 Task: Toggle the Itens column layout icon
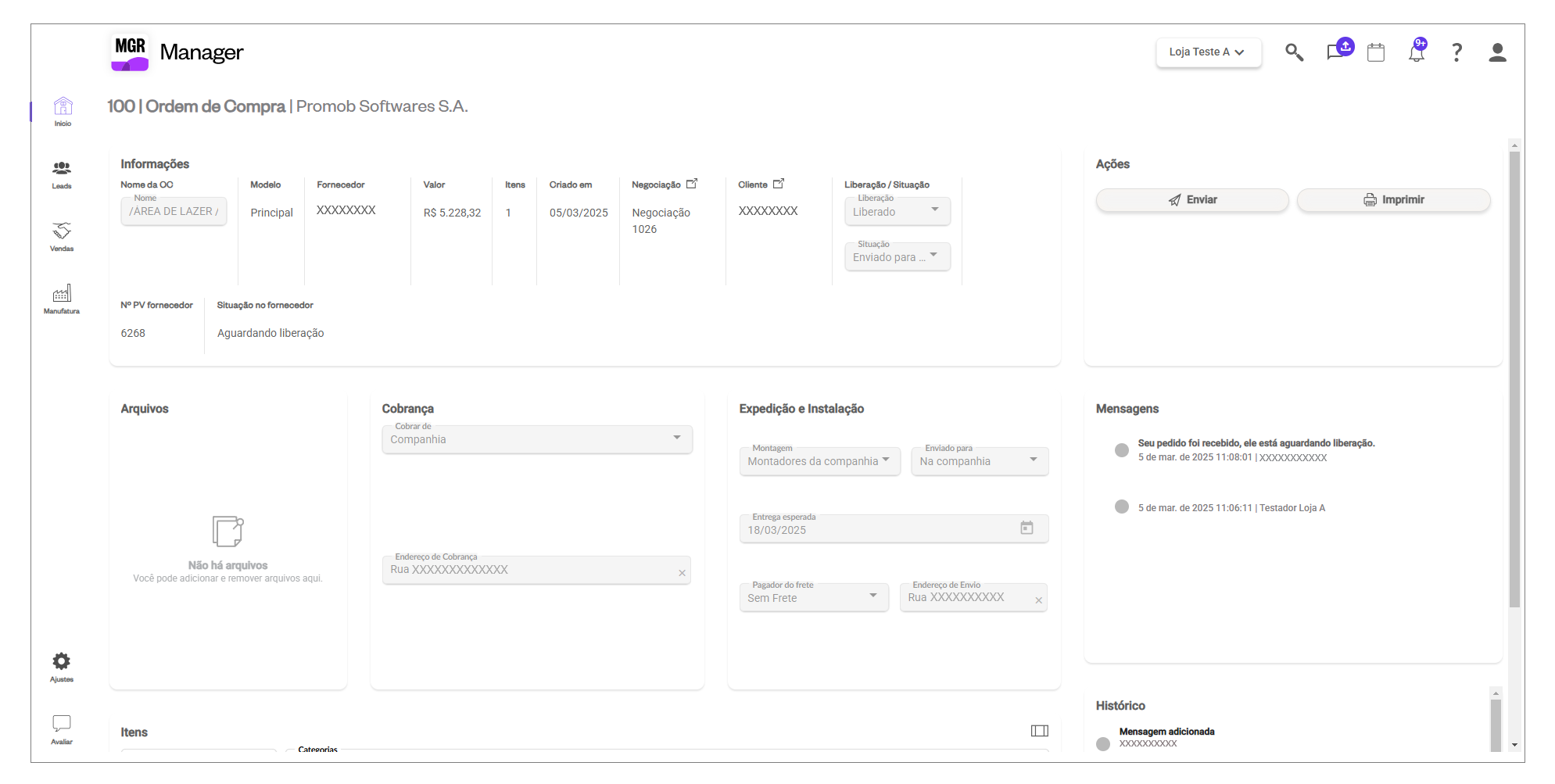click(1039, 731)
